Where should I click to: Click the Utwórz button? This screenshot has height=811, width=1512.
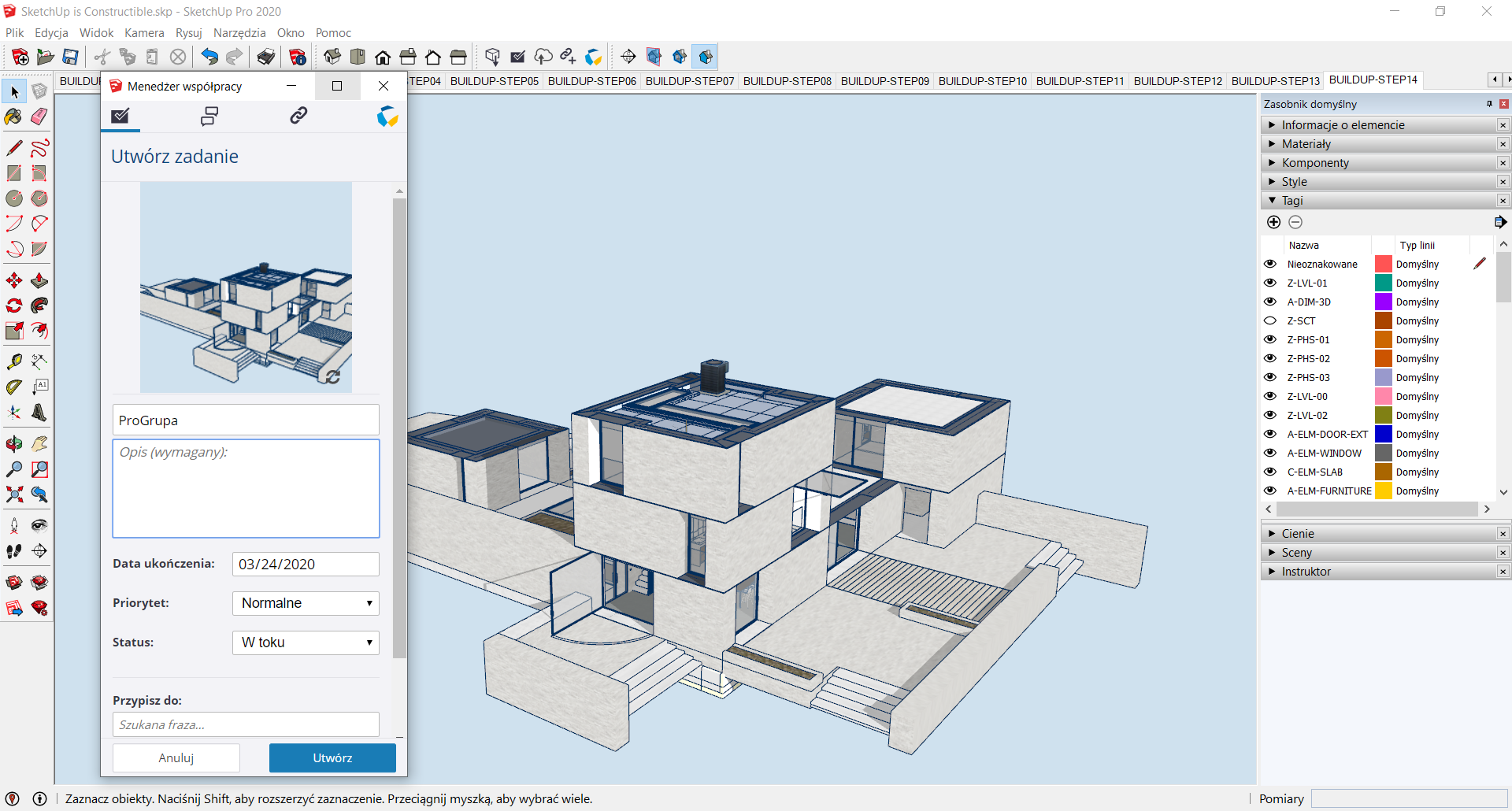pyautogui.click(x=332, y=758)
